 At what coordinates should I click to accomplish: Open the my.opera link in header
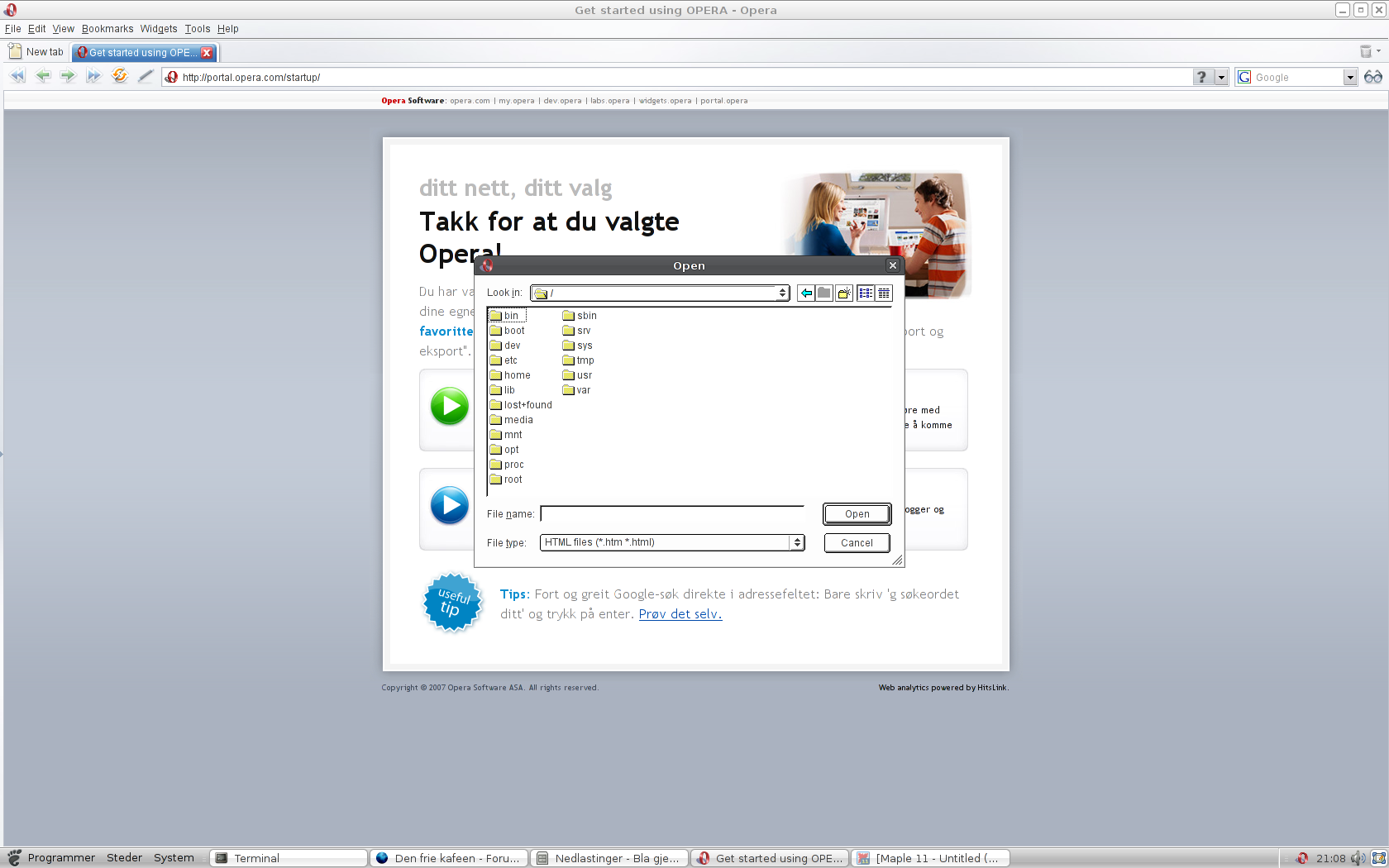(x=517, y=101)
